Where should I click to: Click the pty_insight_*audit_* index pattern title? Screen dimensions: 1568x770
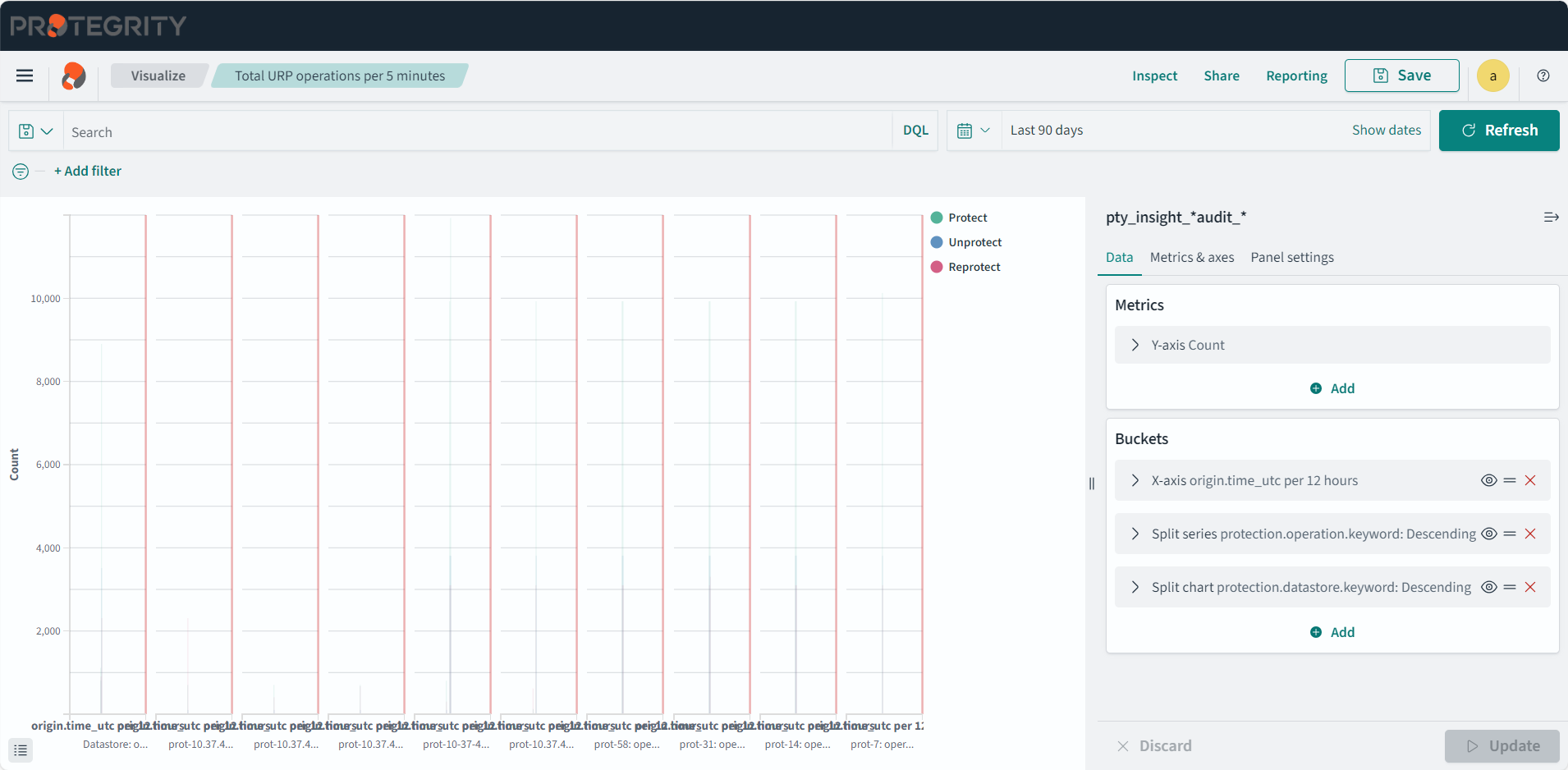(x=1176, y=218)
